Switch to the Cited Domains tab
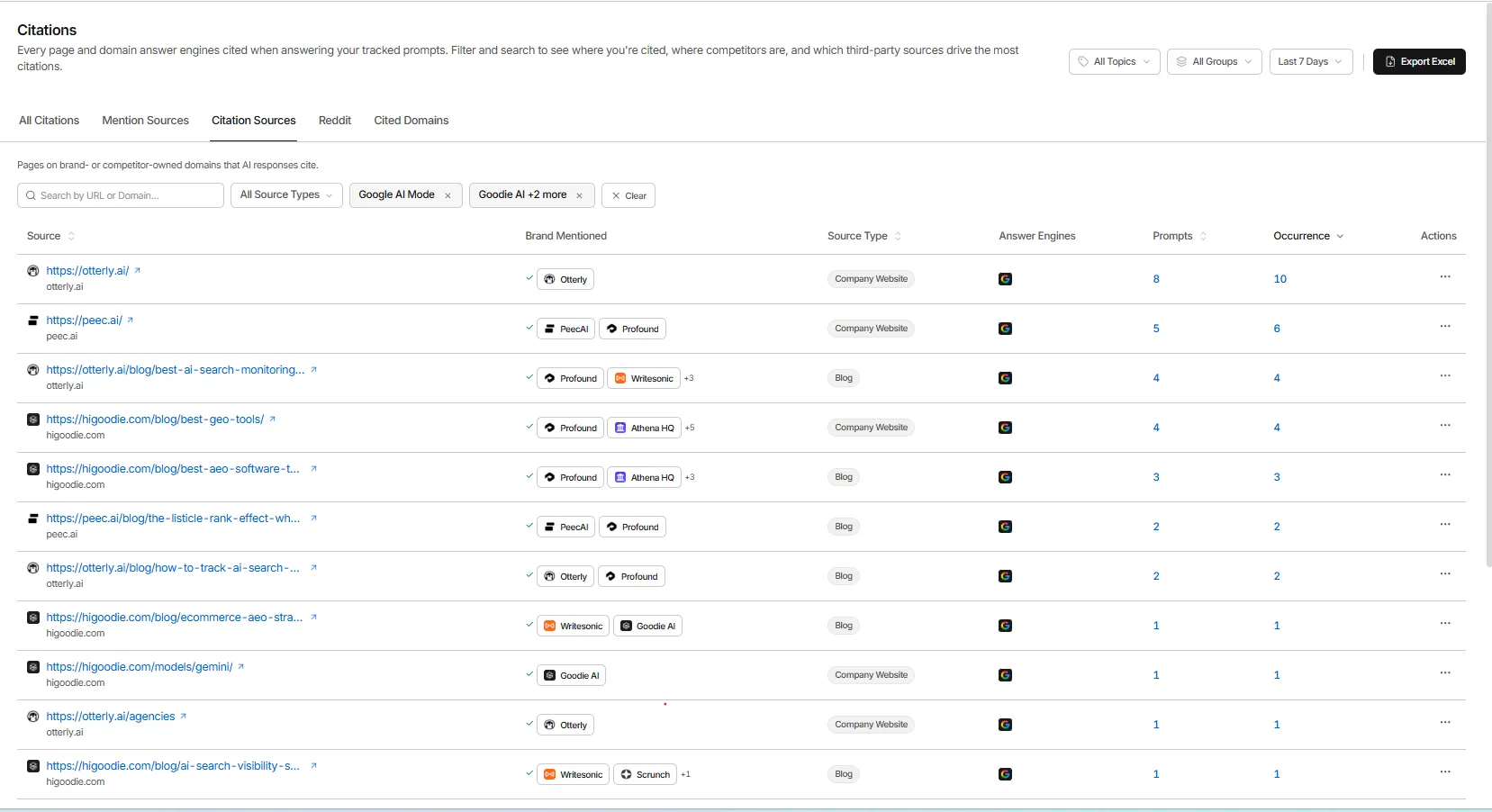Viewport: 1492px width, 812px height. (411, 121)
